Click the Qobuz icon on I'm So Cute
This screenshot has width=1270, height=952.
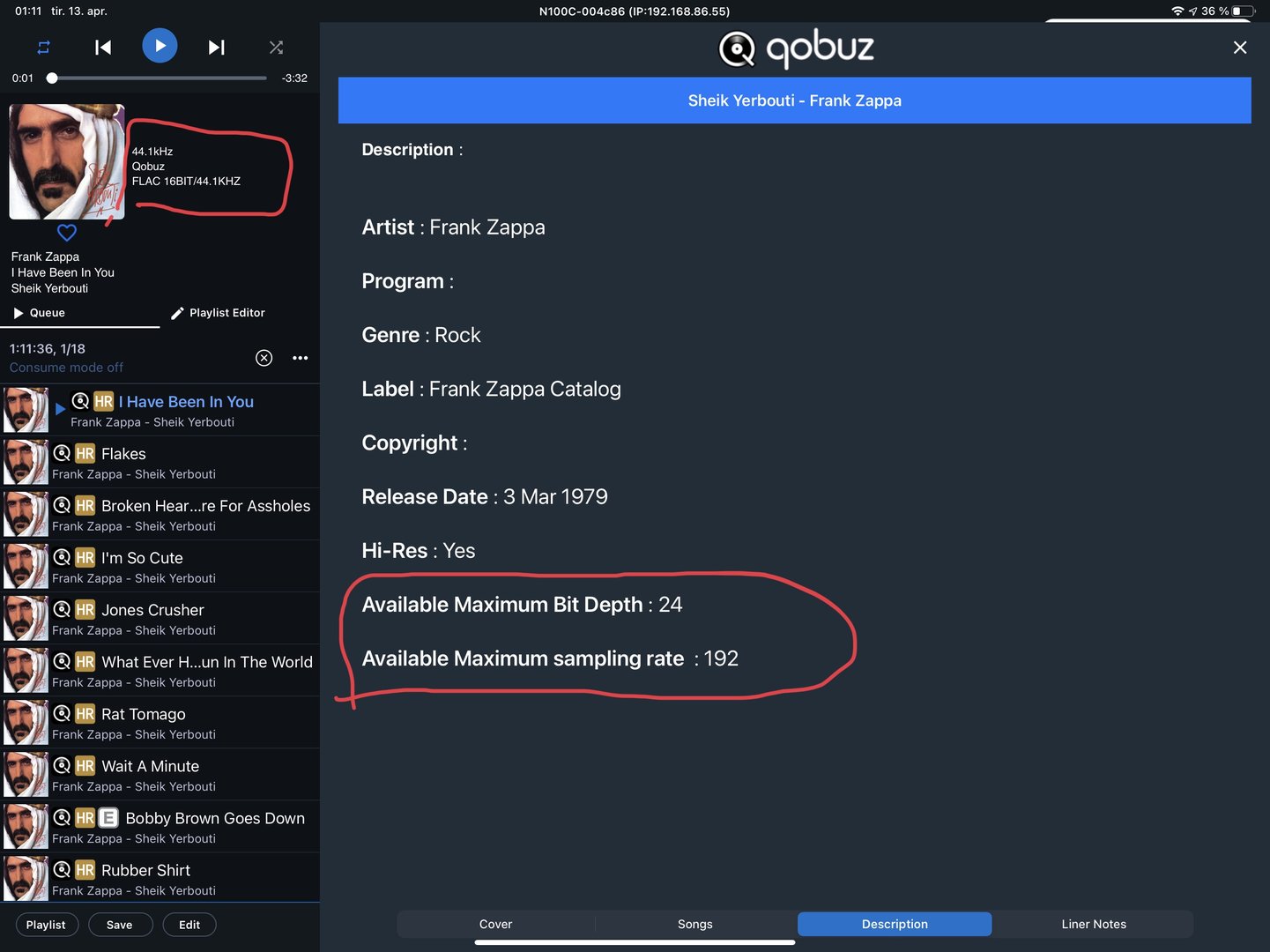coord(62,557)
